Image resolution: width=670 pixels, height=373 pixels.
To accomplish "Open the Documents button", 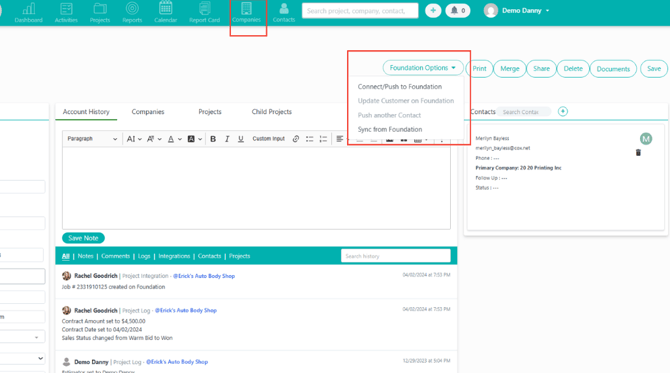I will [613, 69].
